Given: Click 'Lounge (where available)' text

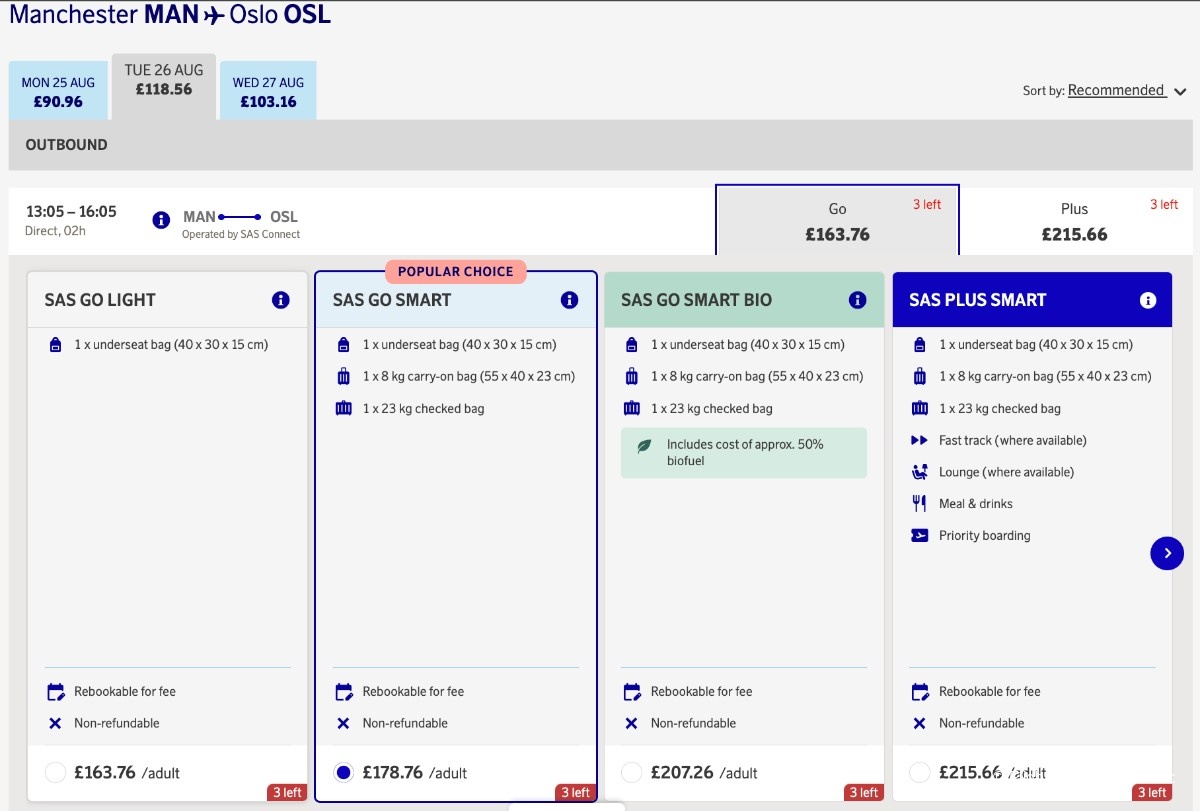Looking at the screenshot, I should click(x=1006, y=472).
